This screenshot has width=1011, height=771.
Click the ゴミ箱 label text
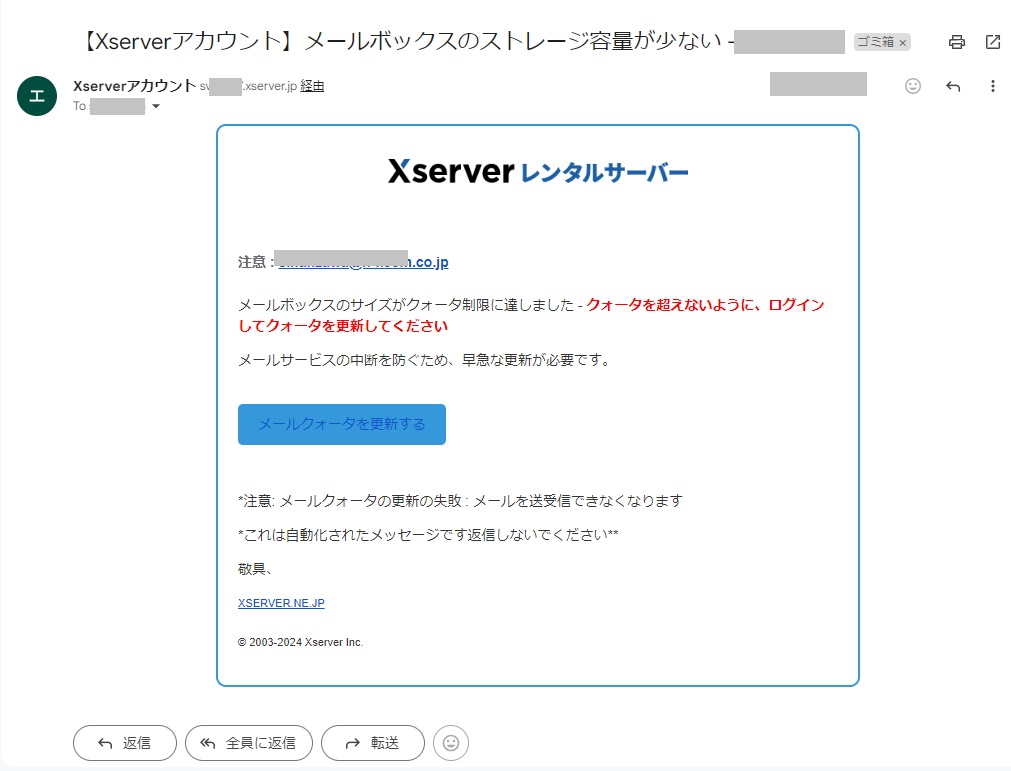874,42
